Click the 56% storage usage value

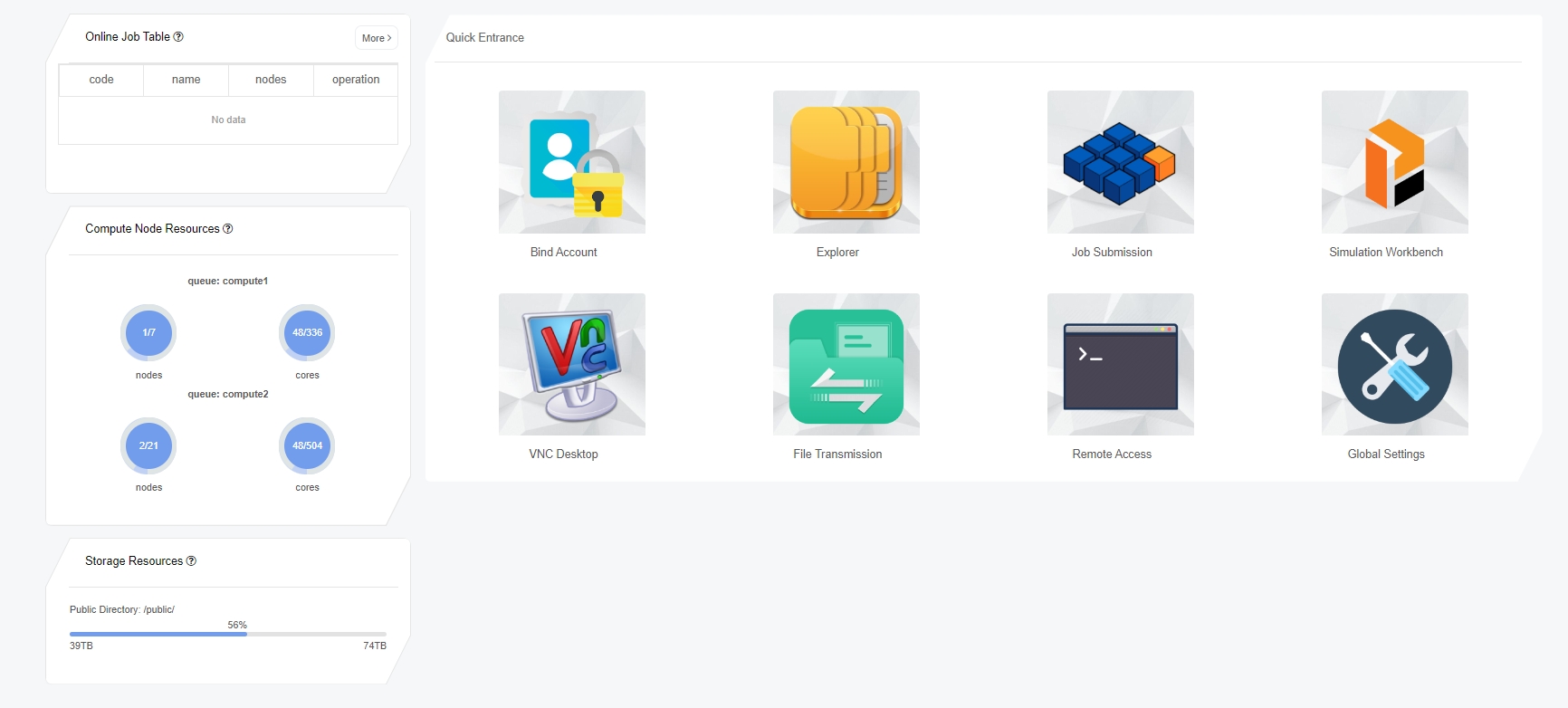pyautogui.click(x=237, y=625)
